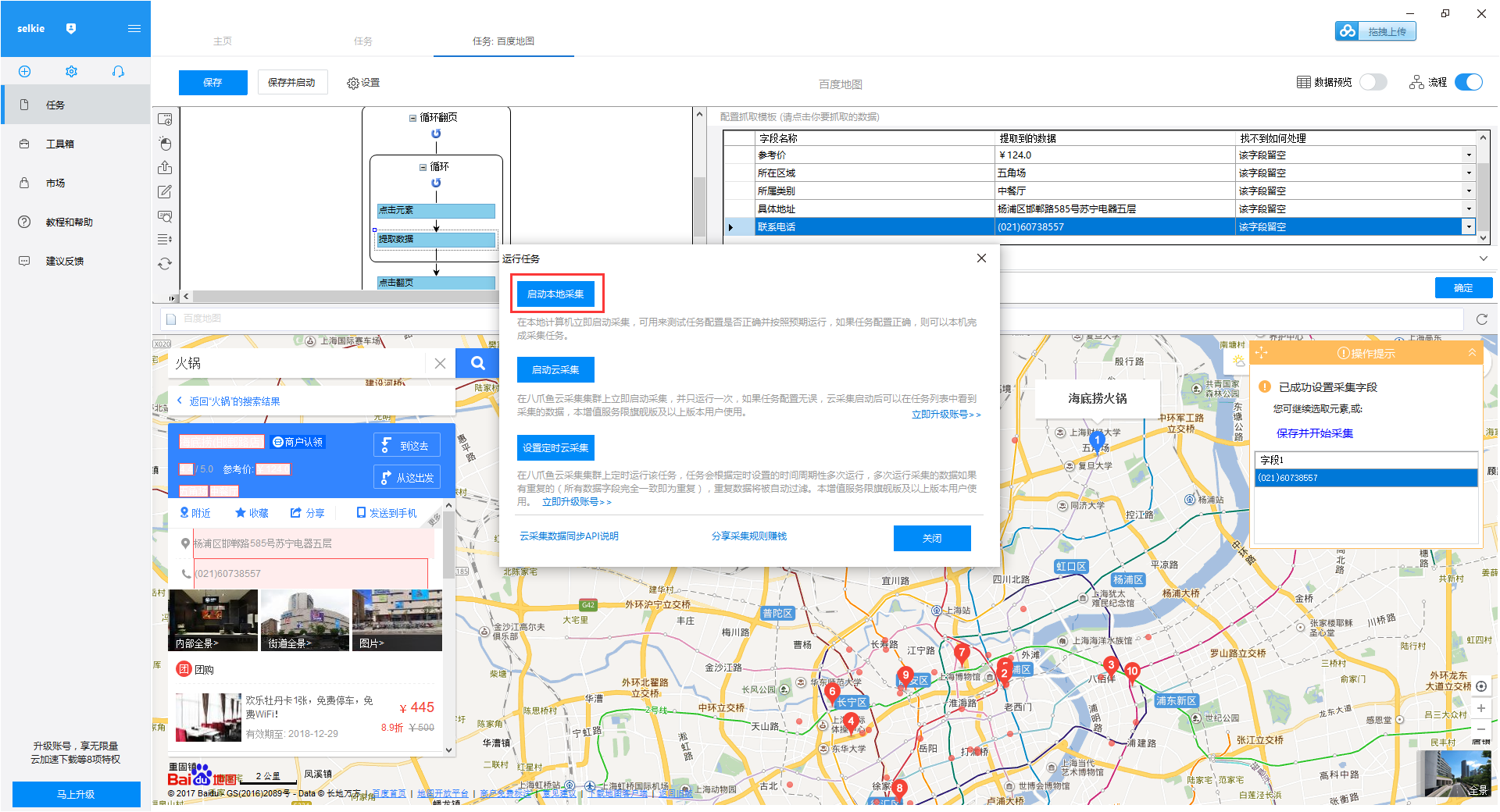1500x812 pixels.
Task: Switch to the 任务: 百度地图 tab
Action: pyautogui.click(x=504, y=41)
